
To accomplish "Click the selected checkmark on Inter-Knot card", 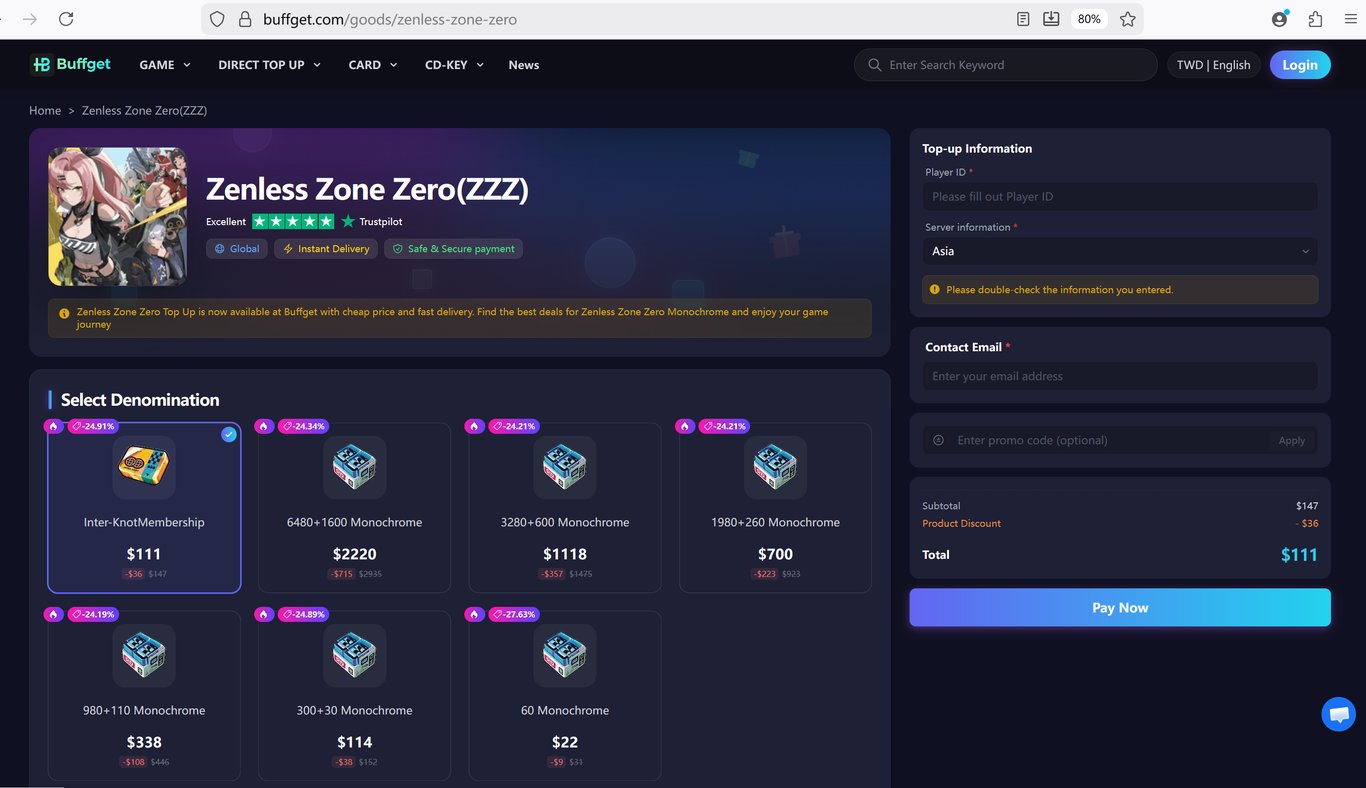I will click(229, 434).
